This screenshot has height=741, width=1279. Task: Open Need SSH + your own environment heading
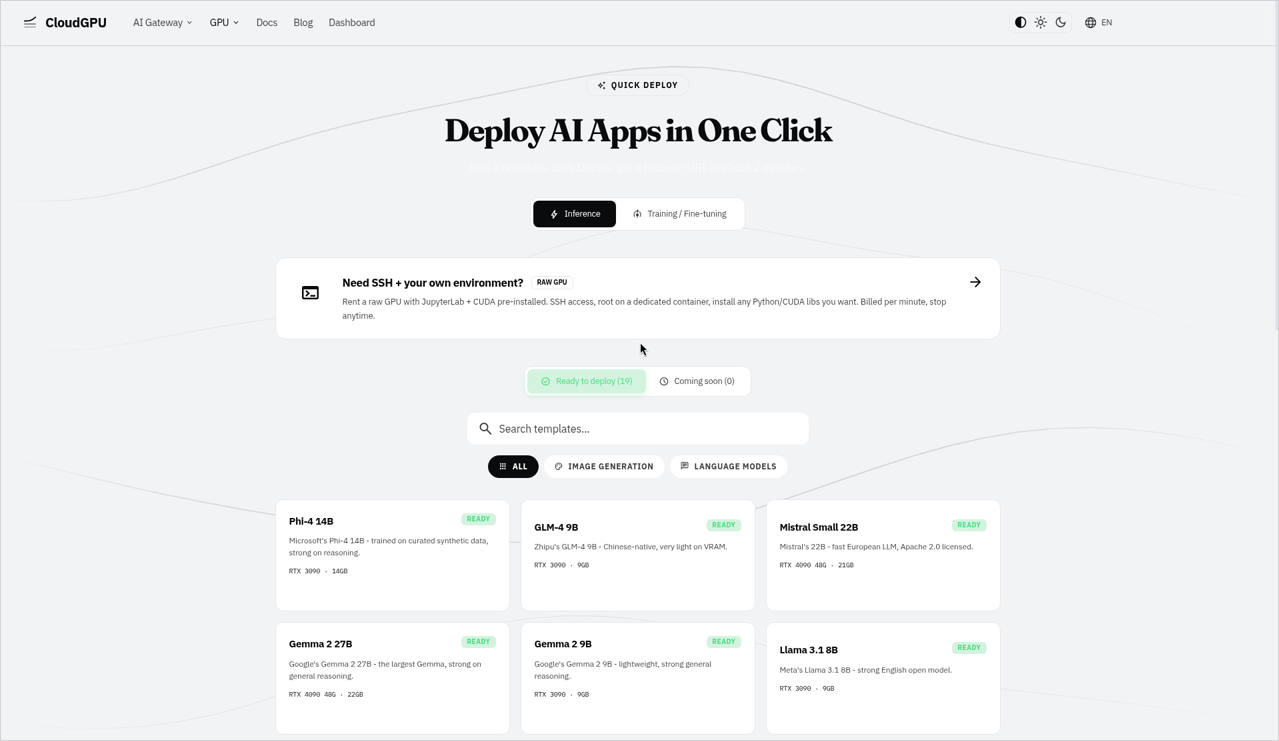432,283
